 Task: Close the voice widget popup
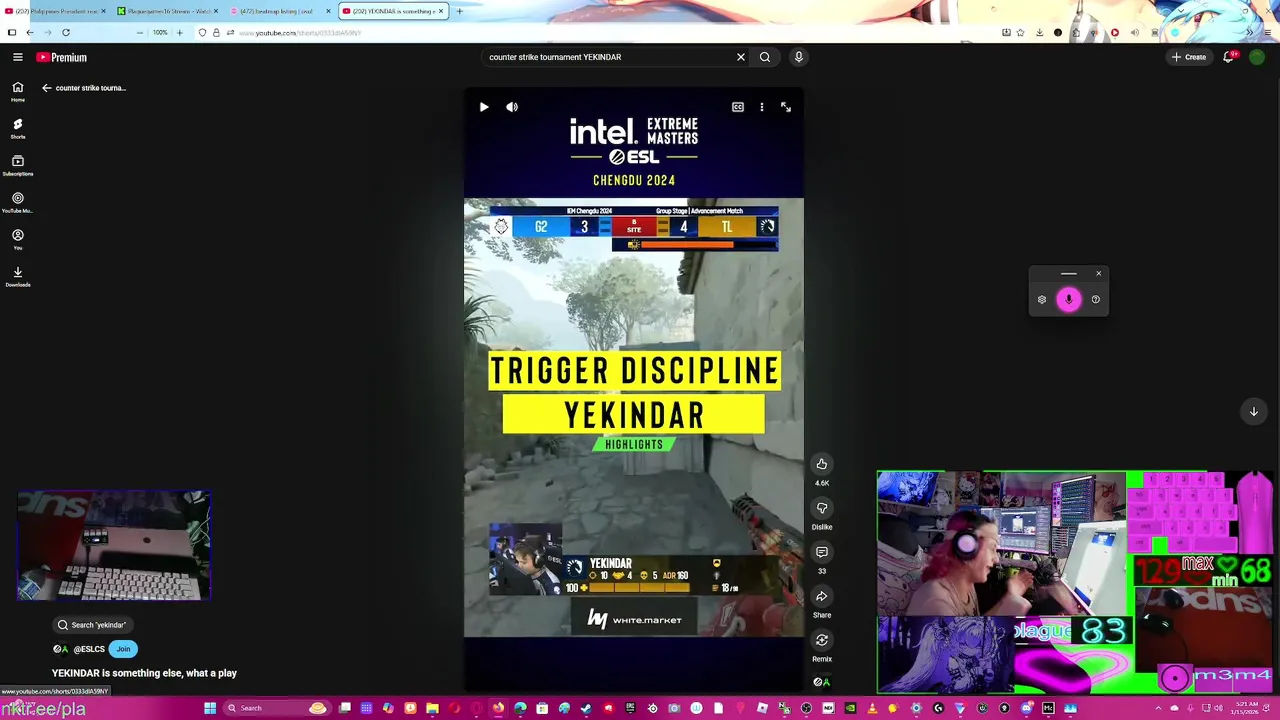click(x=1098, y=274)
